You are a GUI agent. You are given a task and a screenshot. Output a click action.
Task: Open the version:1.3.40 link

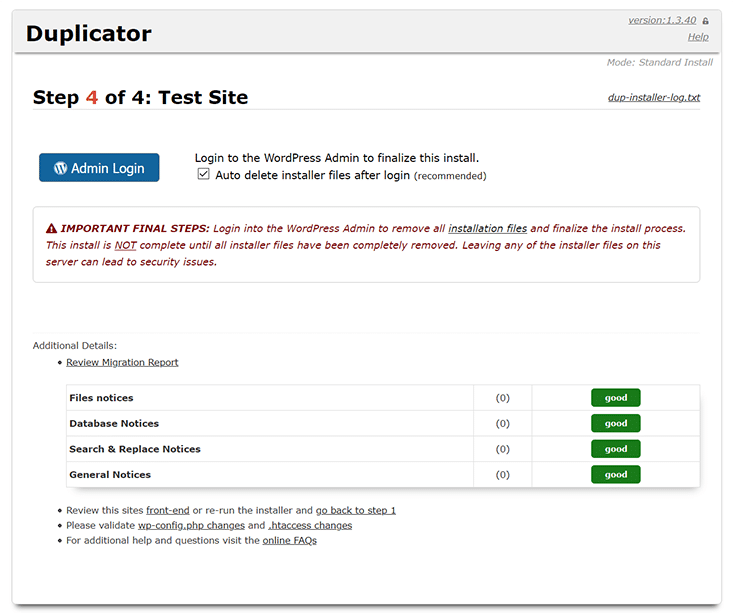coord(662,20)
